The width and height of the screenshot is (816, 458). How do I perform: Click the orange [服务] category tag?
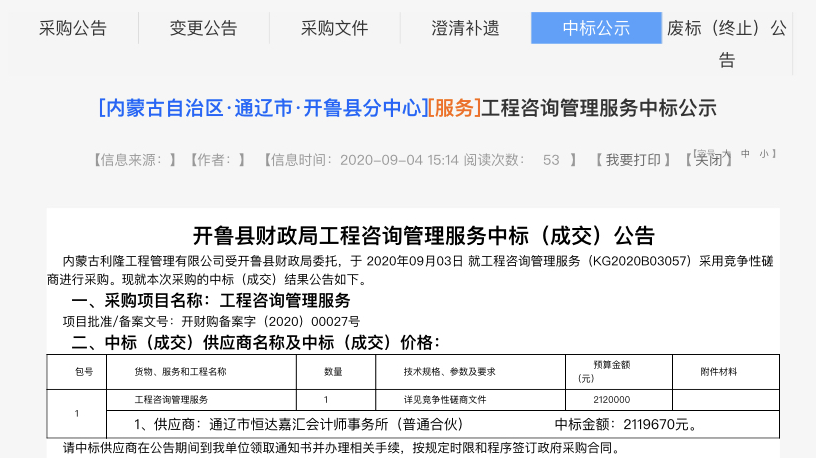[454, 108]
